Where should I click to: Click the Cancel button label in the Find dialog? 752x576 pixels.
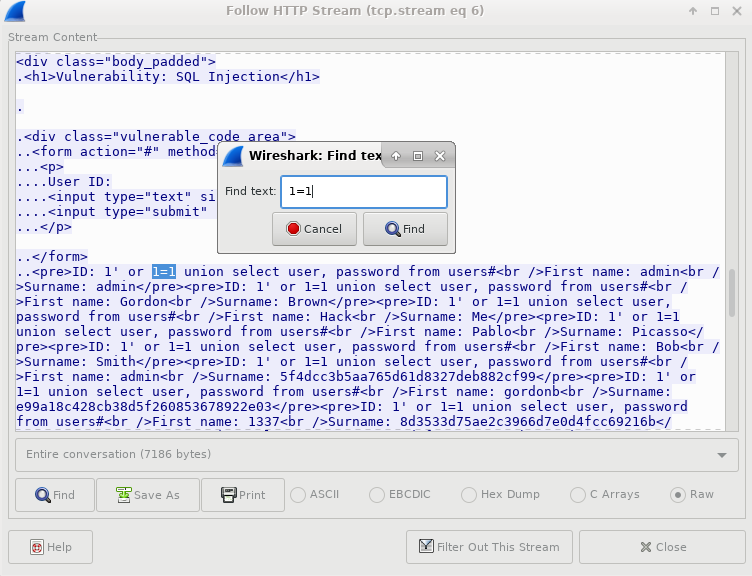pyautogui.click(x=323, y=229)
